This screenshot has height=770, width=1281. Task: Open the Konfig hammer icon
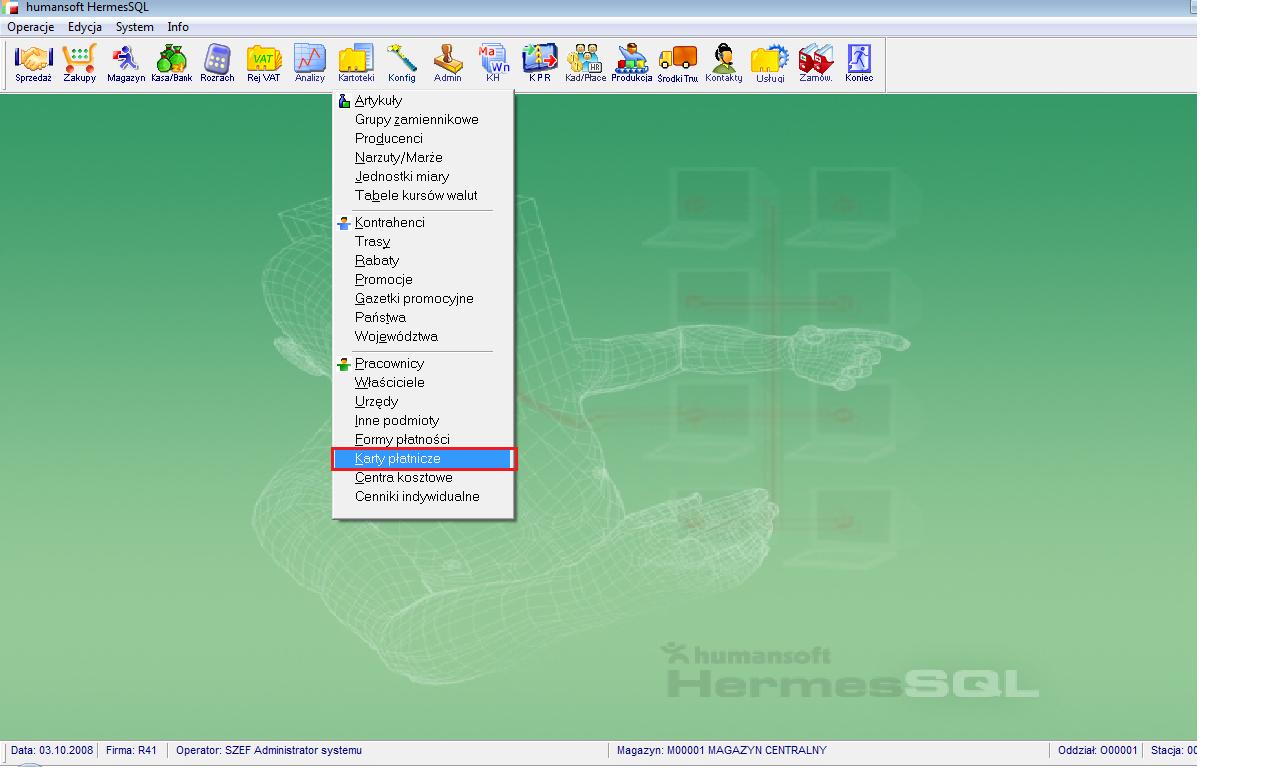click(x=402, y=63)
